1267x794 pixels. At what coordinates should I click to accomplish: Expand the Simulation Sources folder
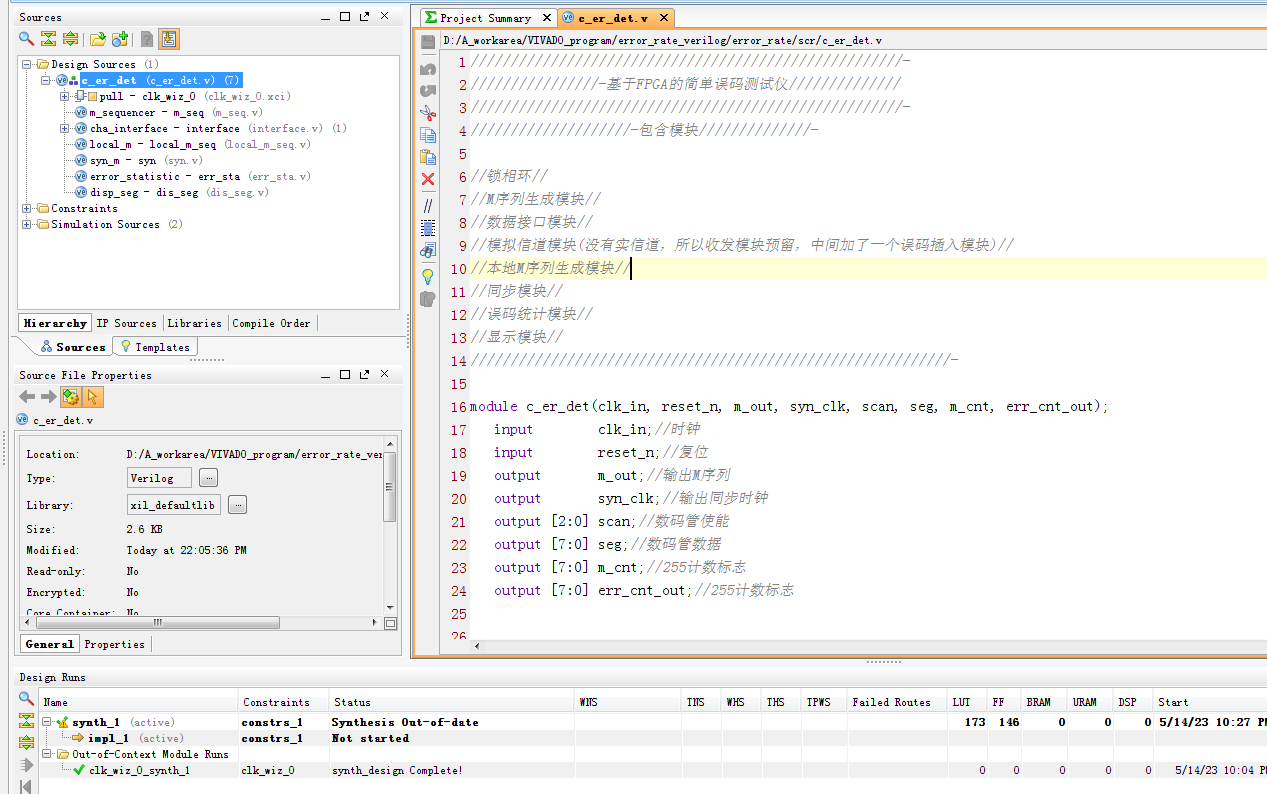tap(27, 225)
